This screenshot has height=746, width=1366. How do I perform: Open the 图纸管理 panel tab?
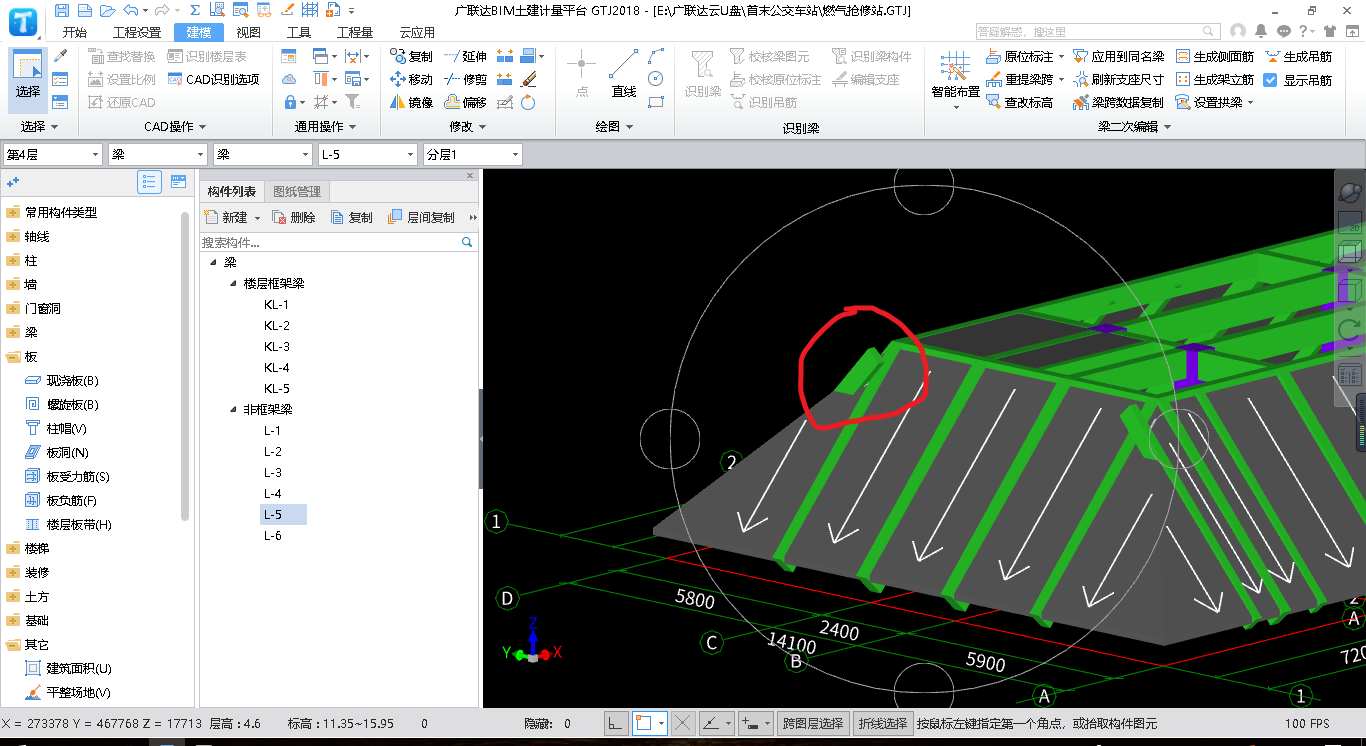coord(297,192)
